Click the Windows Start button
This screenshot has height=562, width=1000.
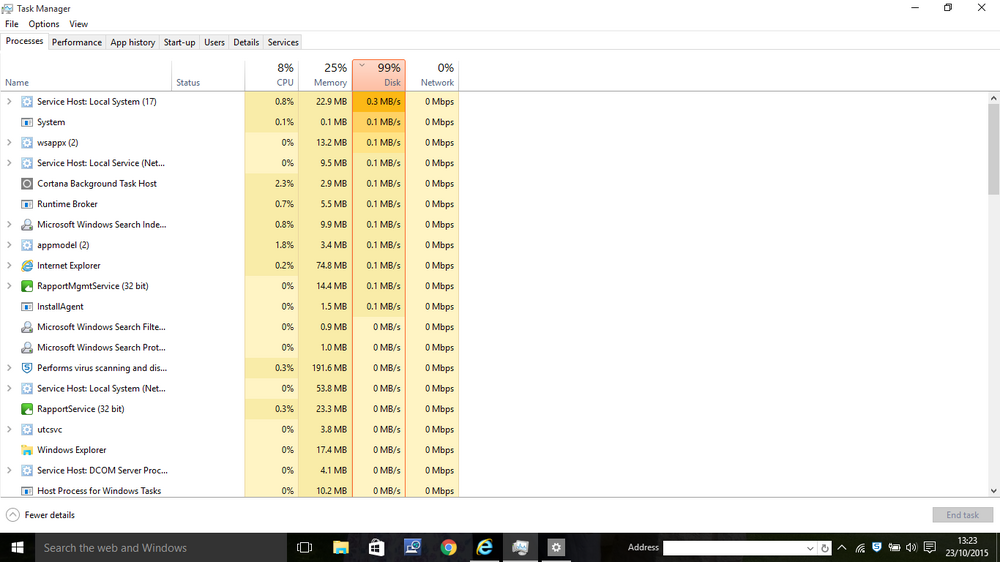[x=17, y=547]
